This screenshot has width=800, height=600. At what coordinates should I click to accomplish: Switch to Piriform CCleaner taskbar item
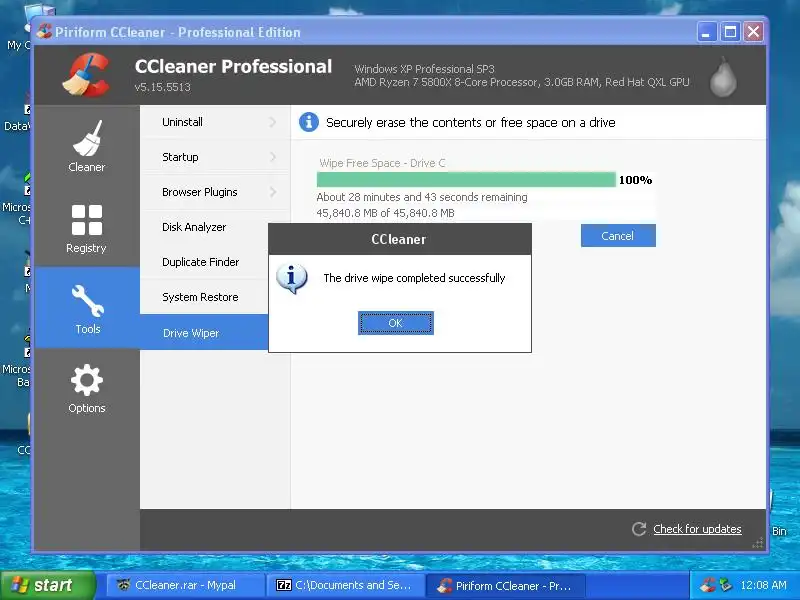[x=505, y=585]
